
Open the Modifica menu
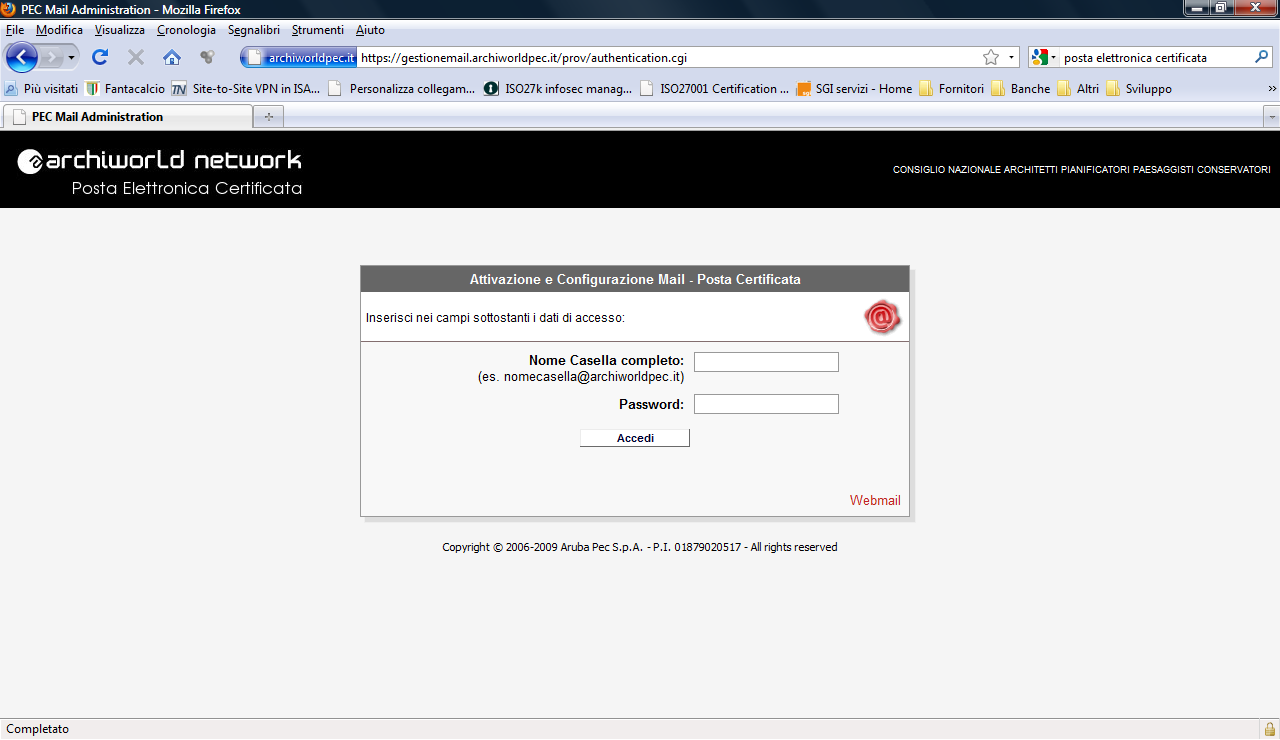click(x=59, y=30)
